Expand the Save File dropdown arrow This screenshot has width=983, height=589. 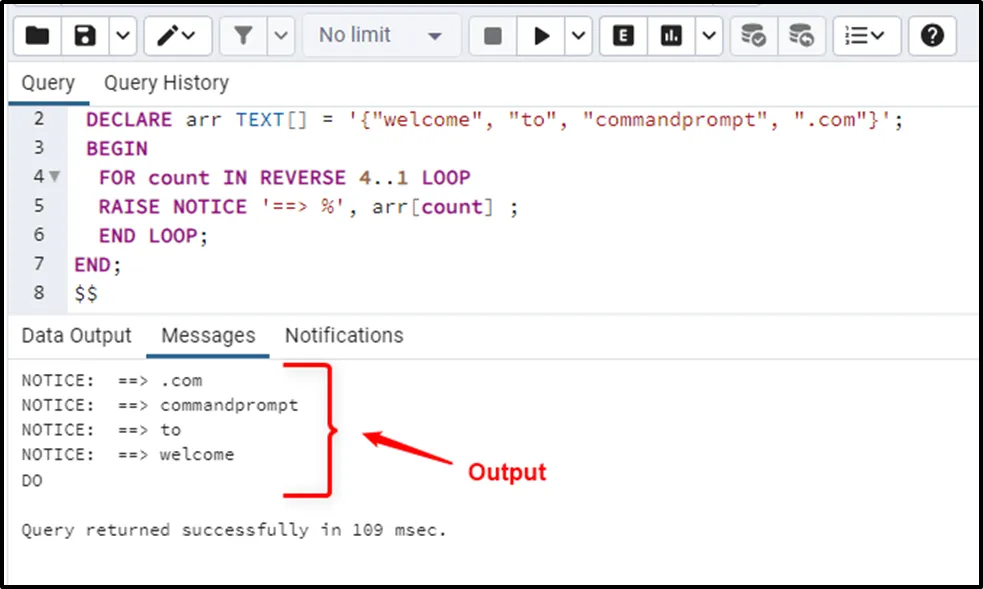[122, 36]
